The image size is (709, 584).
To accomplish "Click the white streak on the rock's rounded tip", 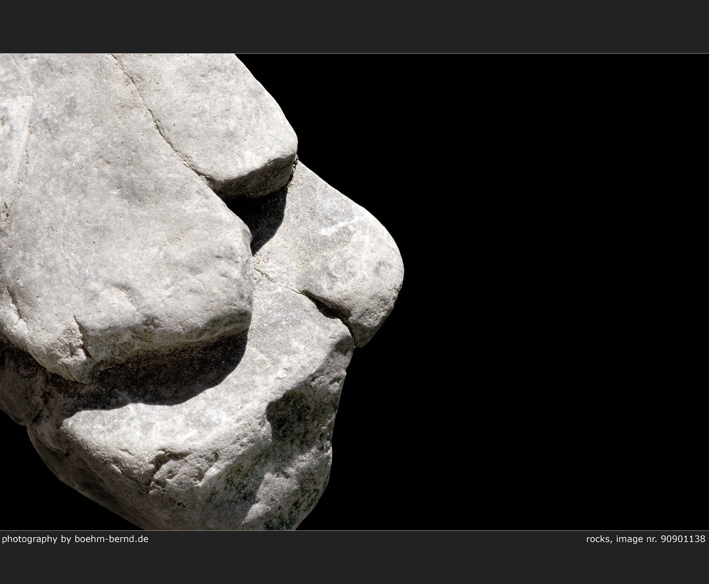I will point(335,228).
